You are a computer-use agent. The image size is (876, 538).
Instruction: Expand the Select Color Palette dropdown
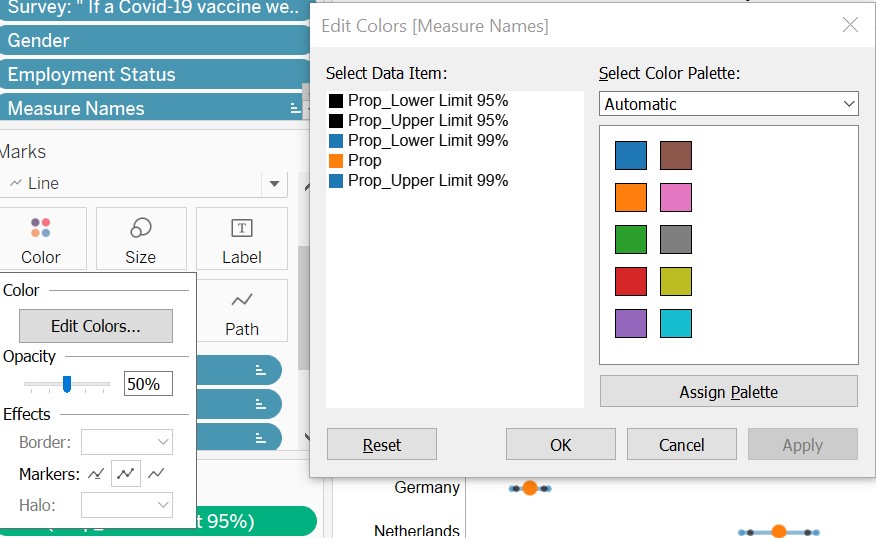point(728,104)
